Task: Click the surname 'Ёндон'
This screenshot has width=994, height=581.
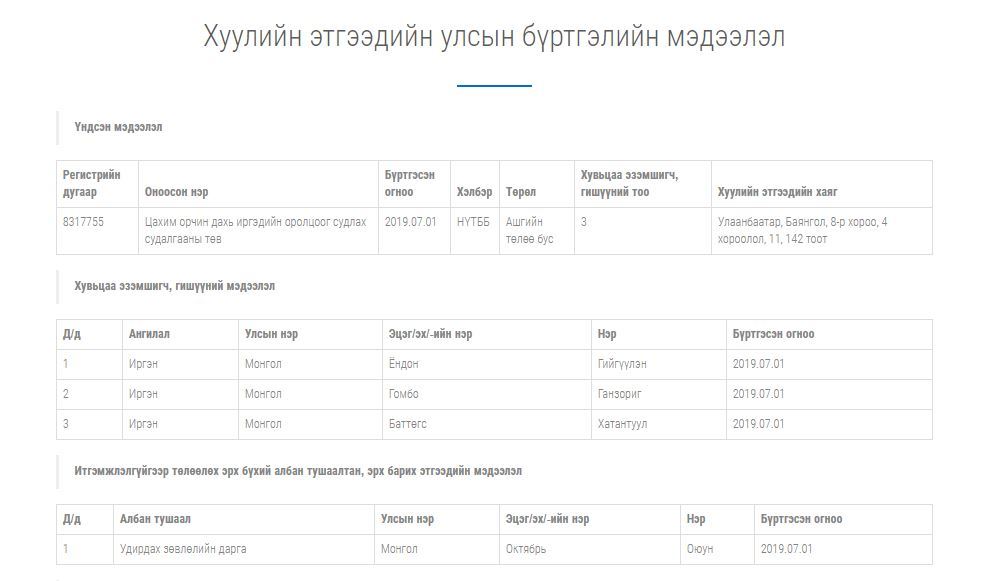Action: [x=403, y=364]
